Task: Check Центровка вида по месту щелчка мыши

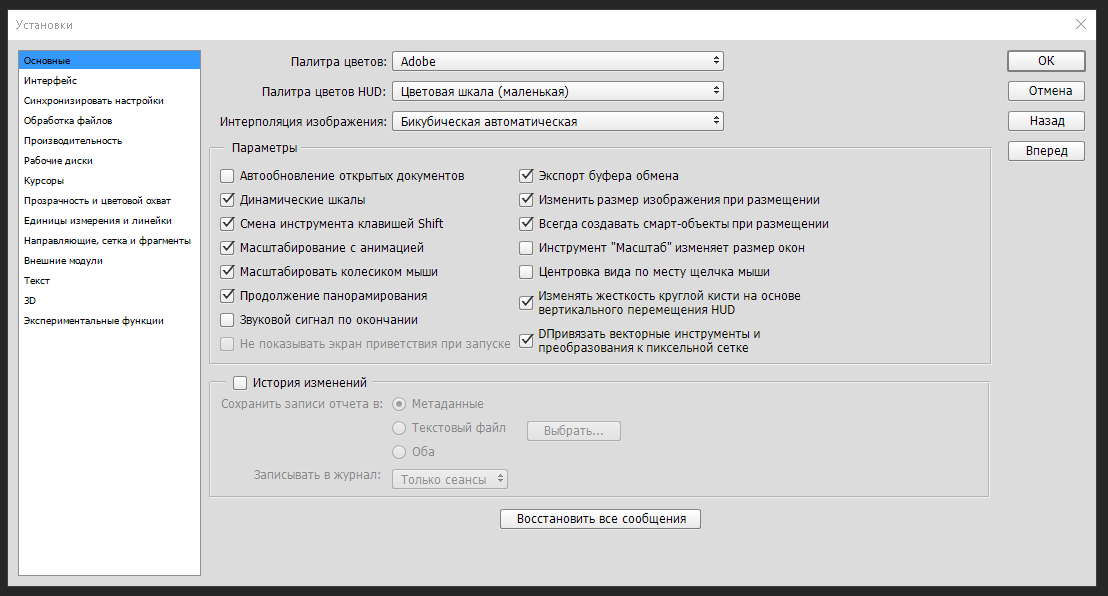Action: pos(526,271)
